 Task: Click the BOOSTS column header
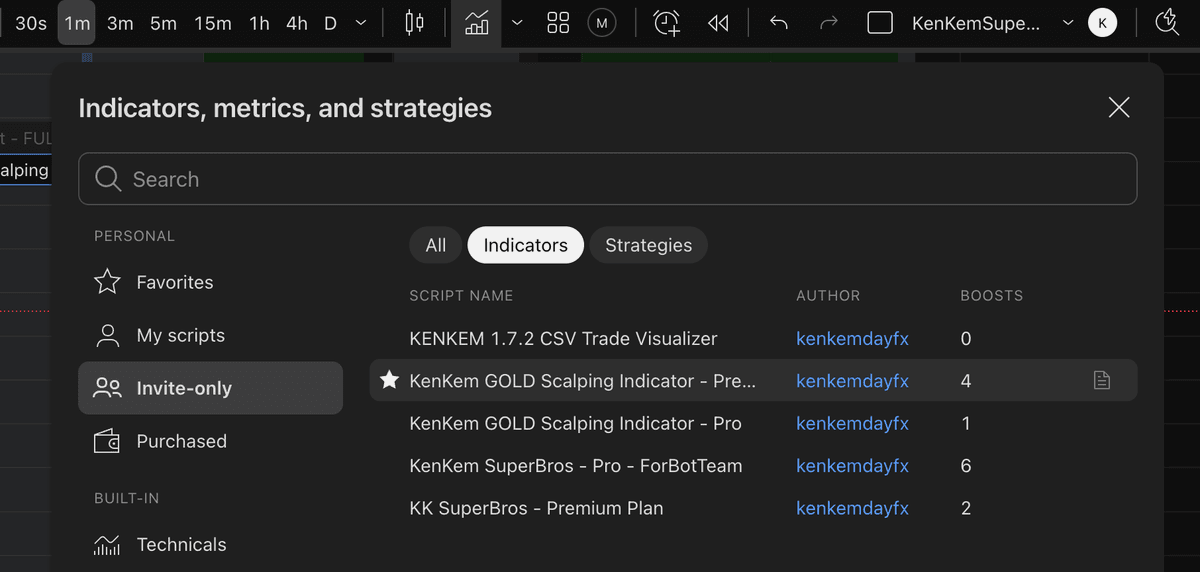coord(991,296)
